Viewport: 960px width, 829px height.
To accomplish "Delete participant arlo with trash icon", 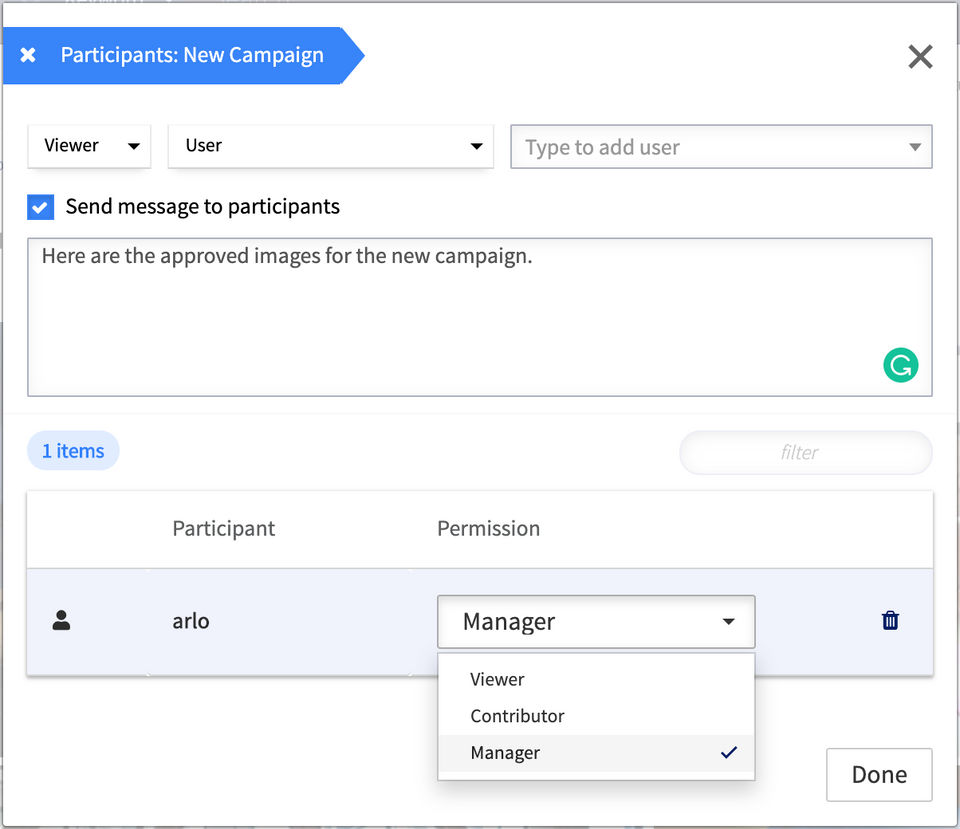I will pos(890,621).
